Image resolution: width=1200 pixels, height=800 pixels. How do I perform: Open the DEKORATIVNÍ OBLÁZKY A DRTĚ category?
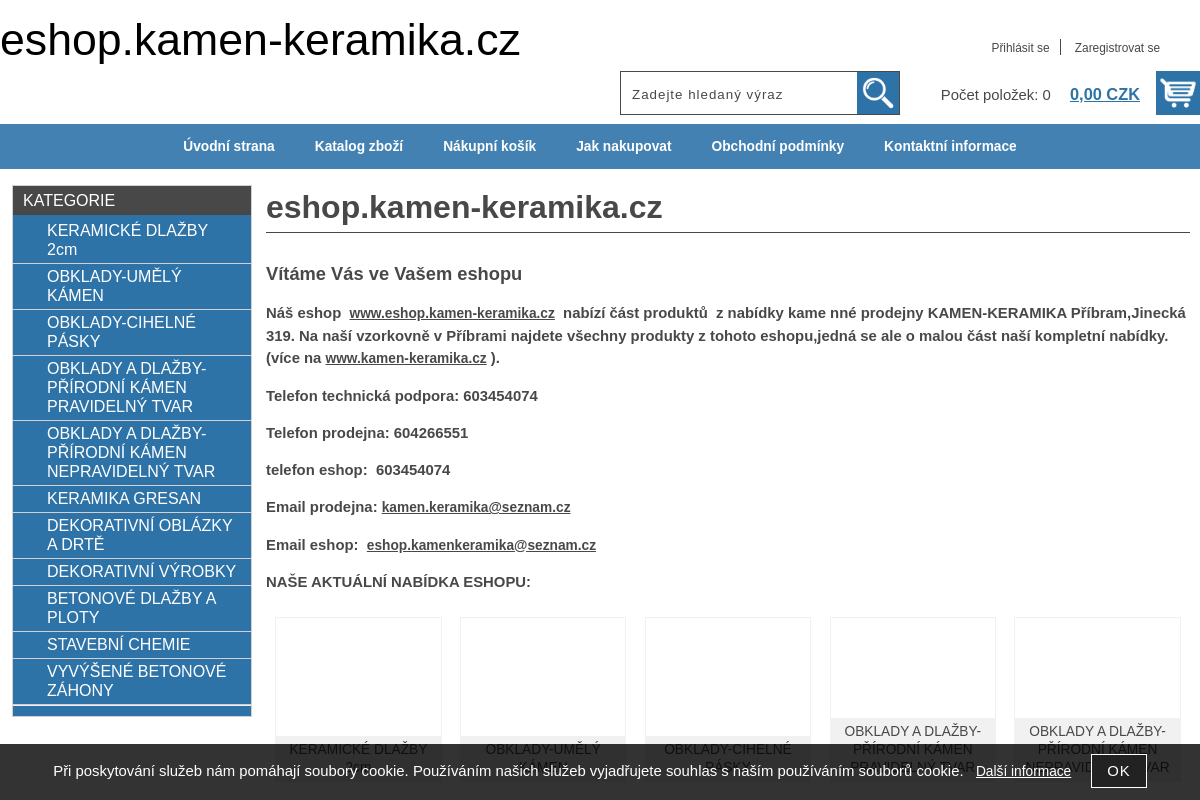(140, 534)
